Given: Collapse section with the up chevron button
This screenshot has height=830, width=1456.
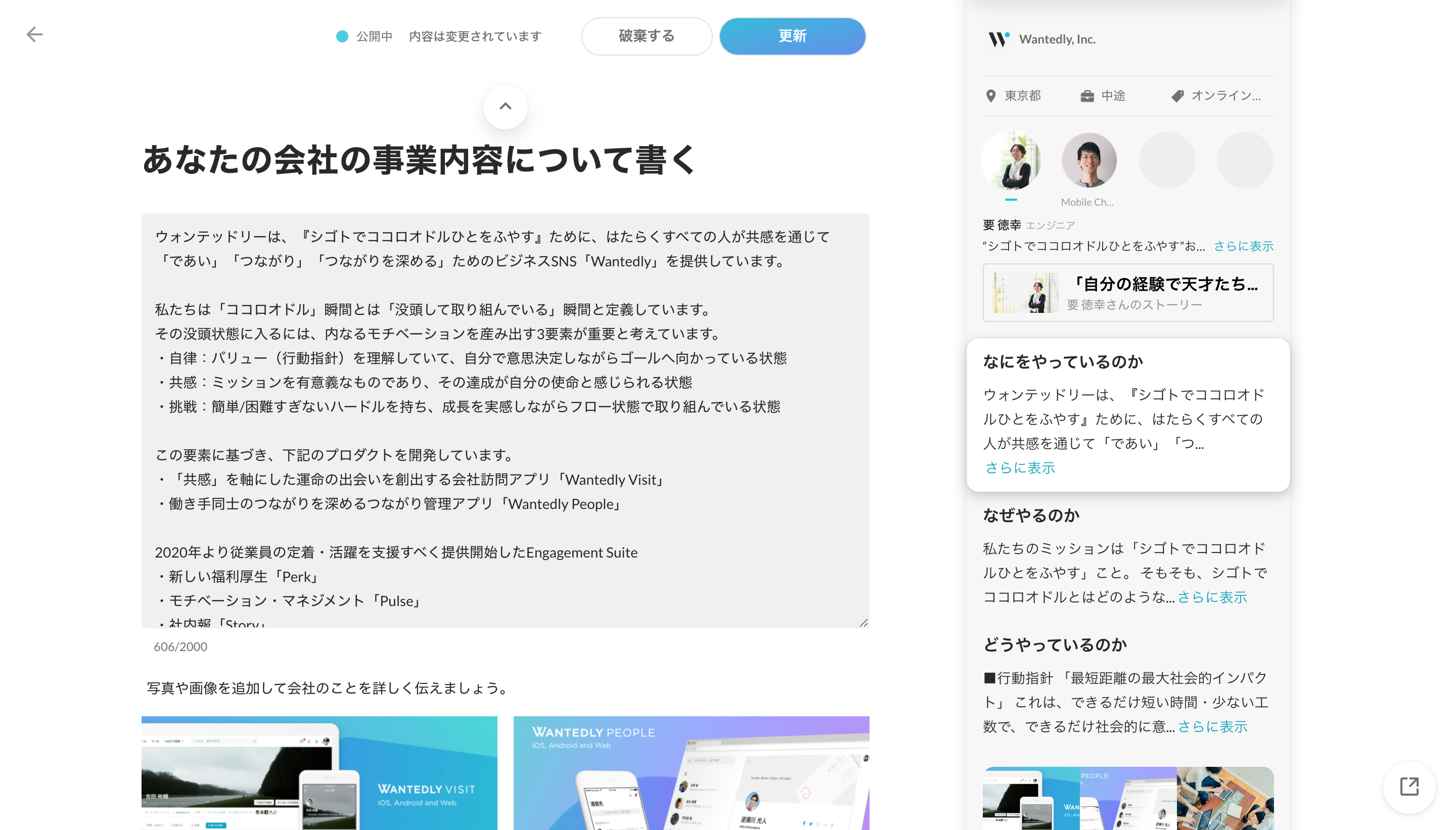Looking at the screenshot, I should 505,107.
